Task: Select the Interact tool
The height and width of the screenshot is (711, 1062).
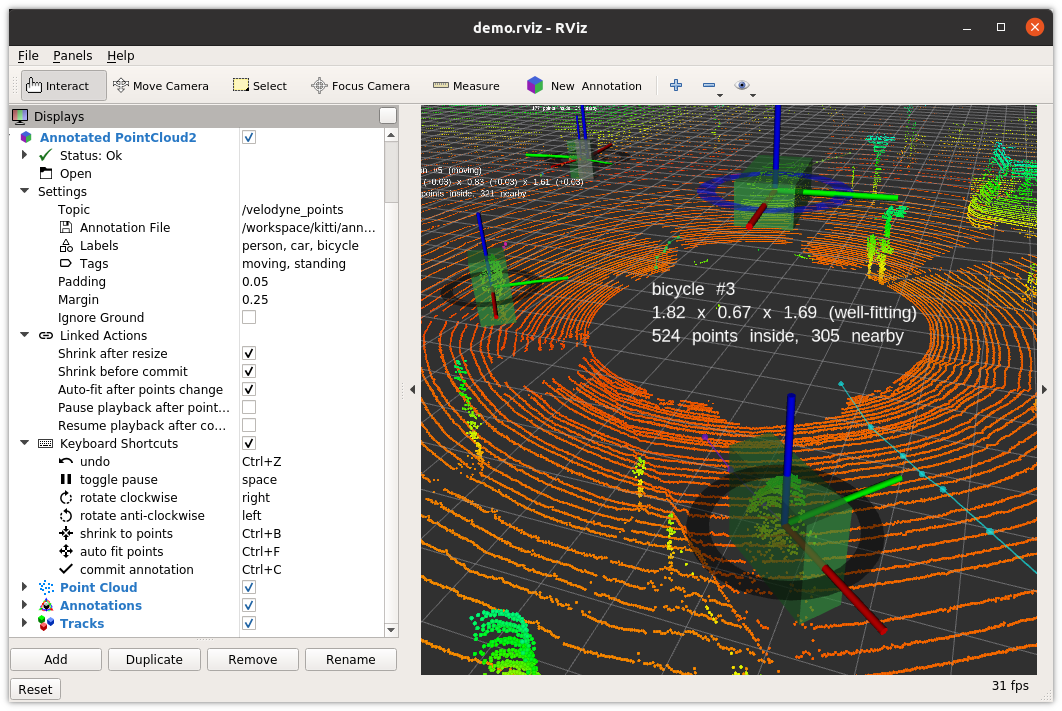Action: click(x=64, y=86)
